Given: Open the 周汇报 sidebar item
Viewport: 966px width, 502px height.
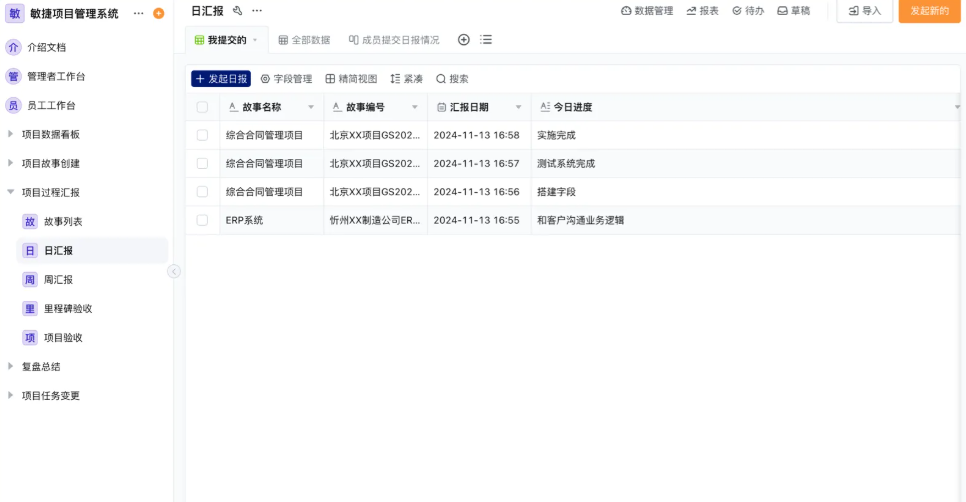Looking at the screenshot, I should pyautogui.click(x=58, y=280).
